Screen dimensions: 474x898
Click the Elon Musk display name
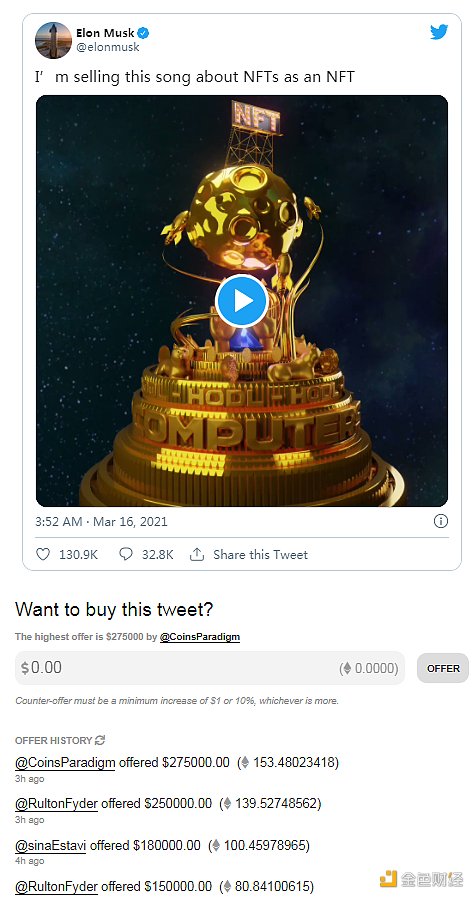point(105,33)
